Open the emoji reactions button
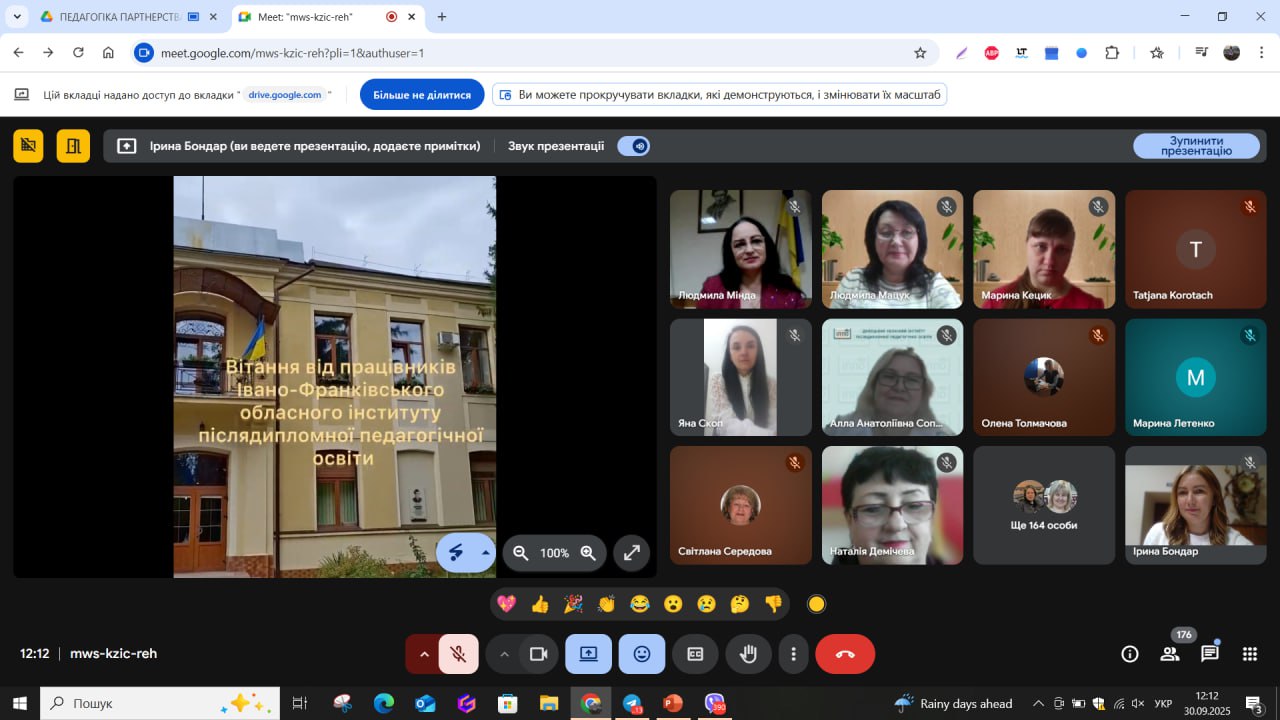 click(x=641, y=654)
